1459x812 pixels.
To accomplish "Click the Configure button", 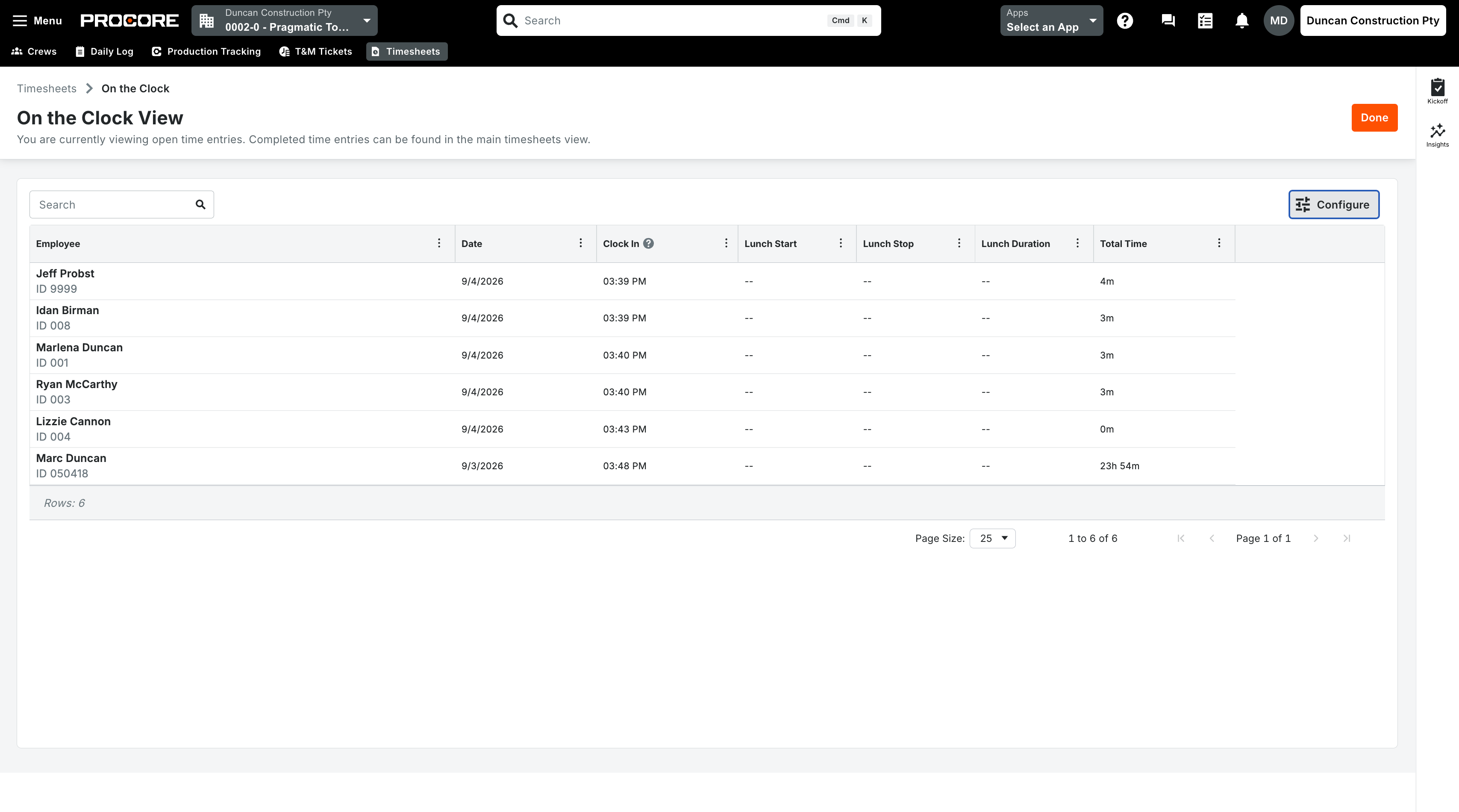I will click(x=1334, y=204).
